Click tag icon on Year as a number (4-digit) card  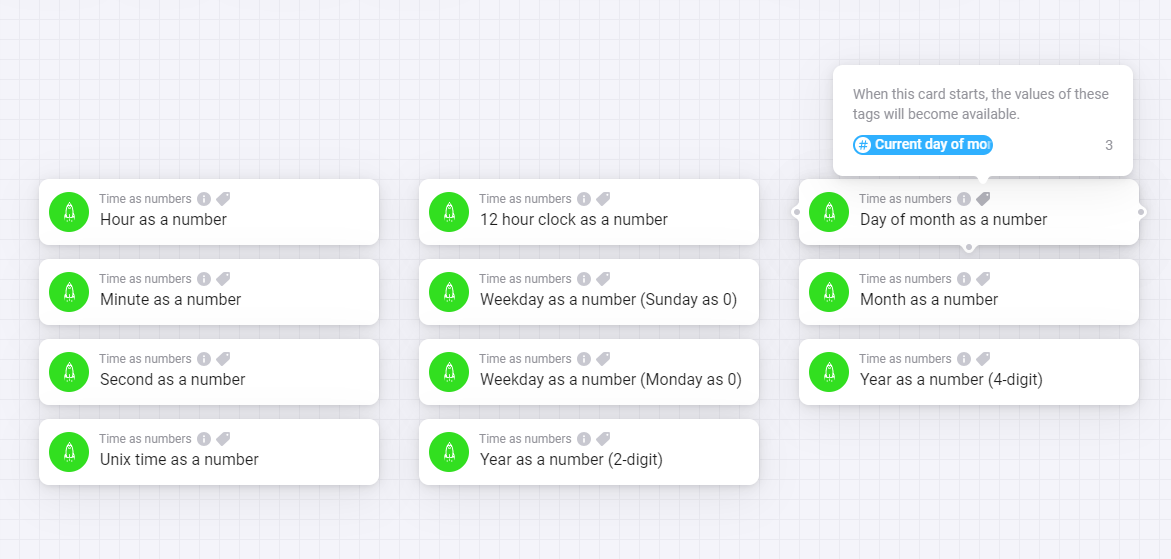pyautogui.click(x=983, y=359)
